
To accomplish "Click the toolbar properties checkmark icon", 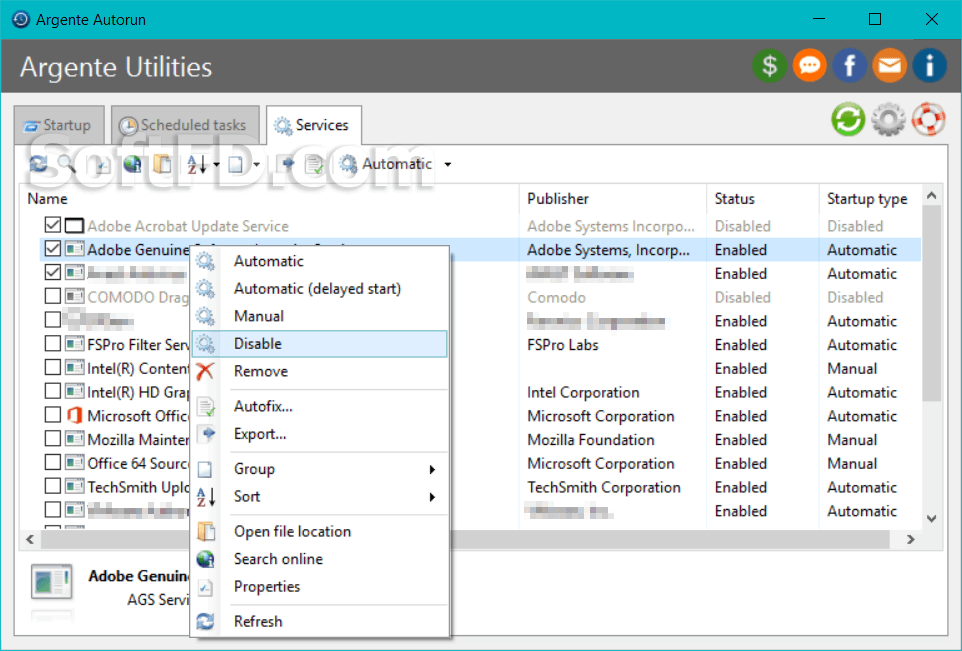I will [102, 164].
